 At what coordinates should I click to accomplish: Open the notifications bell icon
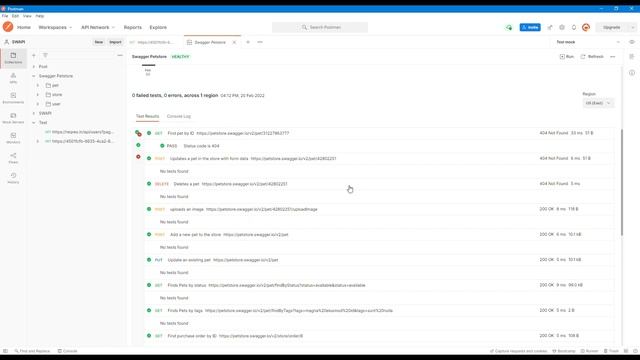574,27
